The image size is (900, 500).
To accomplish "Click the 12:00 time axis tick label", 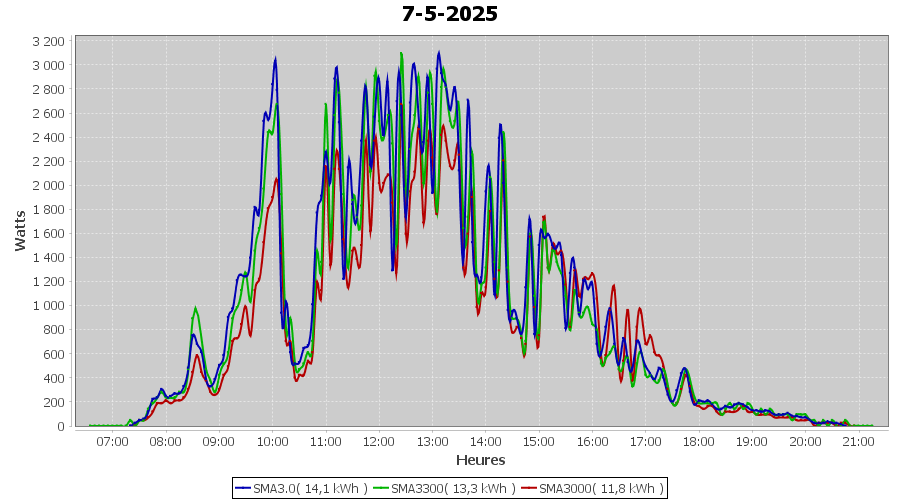I will pos(379,441).
